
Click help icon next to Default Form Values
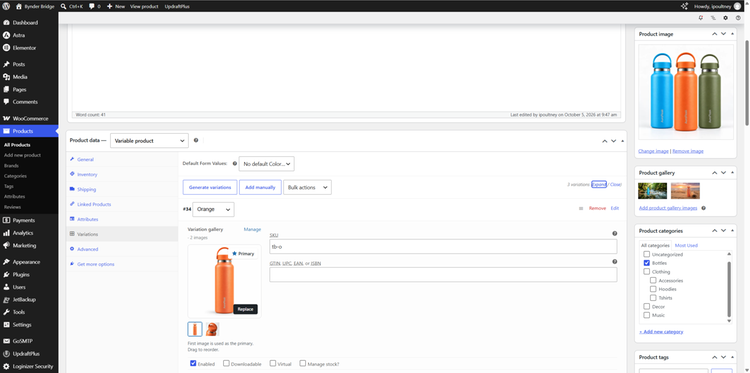point(234,164)
